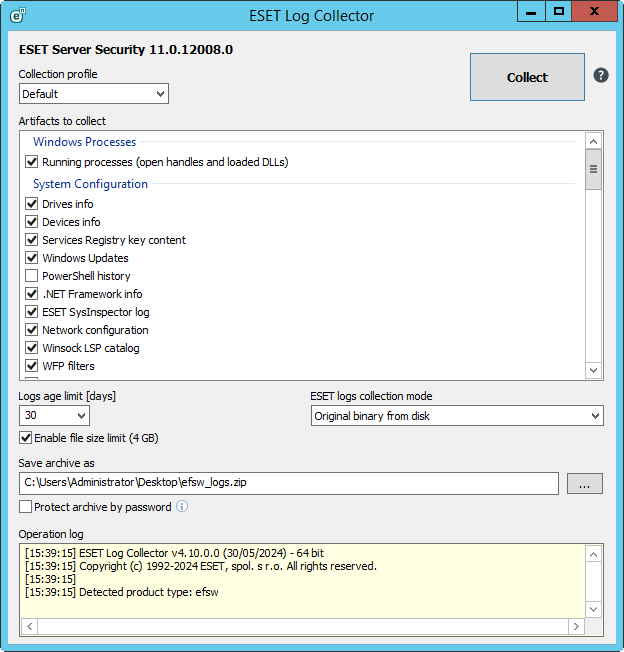624x652 pixels.
Task: Click operation log scroll up arrow
Action: [593, 554]
